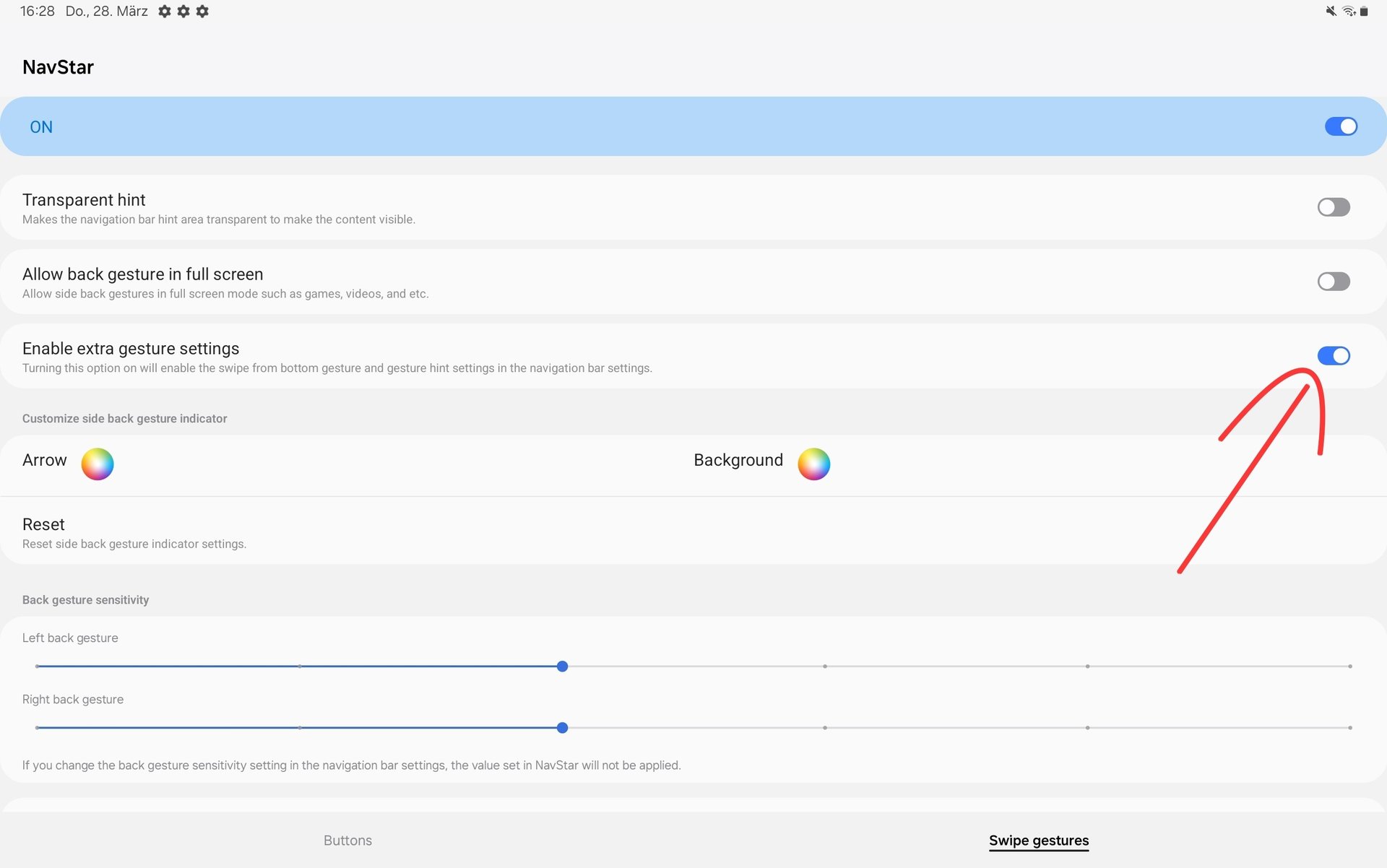
Task: Tap the first settings gear in the status bar
Action: pyautogui.click(x=165, y=12)
